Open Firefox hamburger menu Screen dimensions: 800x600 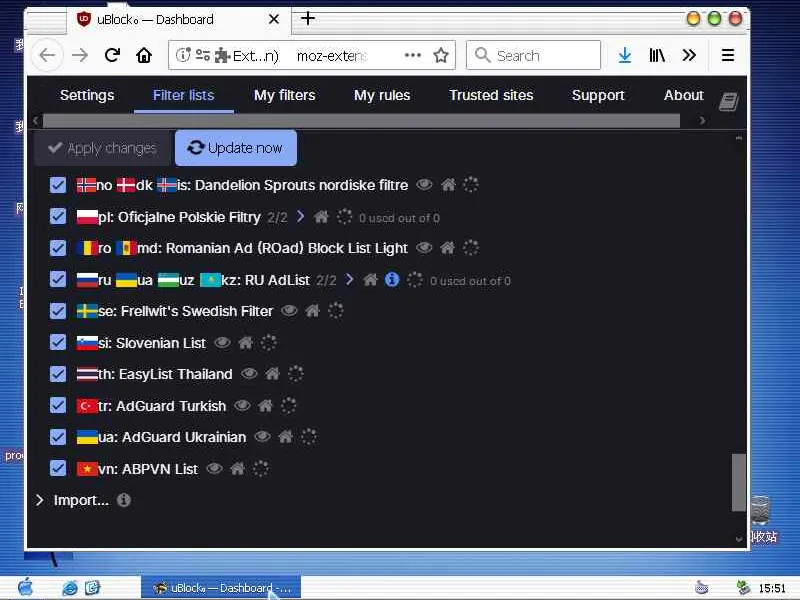point(728,55)
